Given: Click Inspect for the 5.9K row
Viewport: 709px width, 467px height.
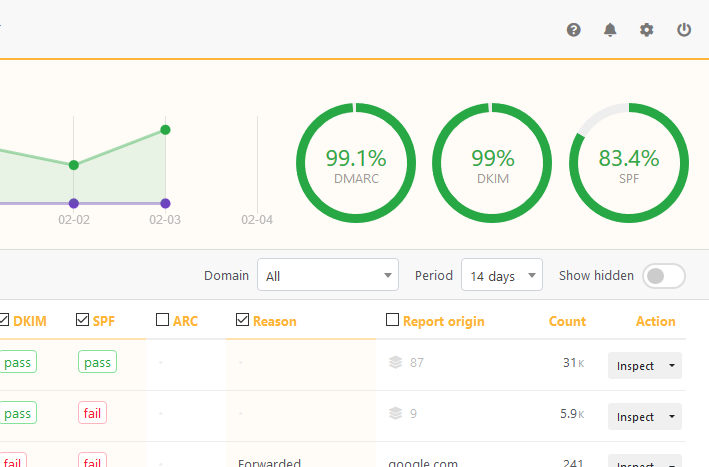Looking at the screenshot, I should pyautogui.click(x=635, y=417).
